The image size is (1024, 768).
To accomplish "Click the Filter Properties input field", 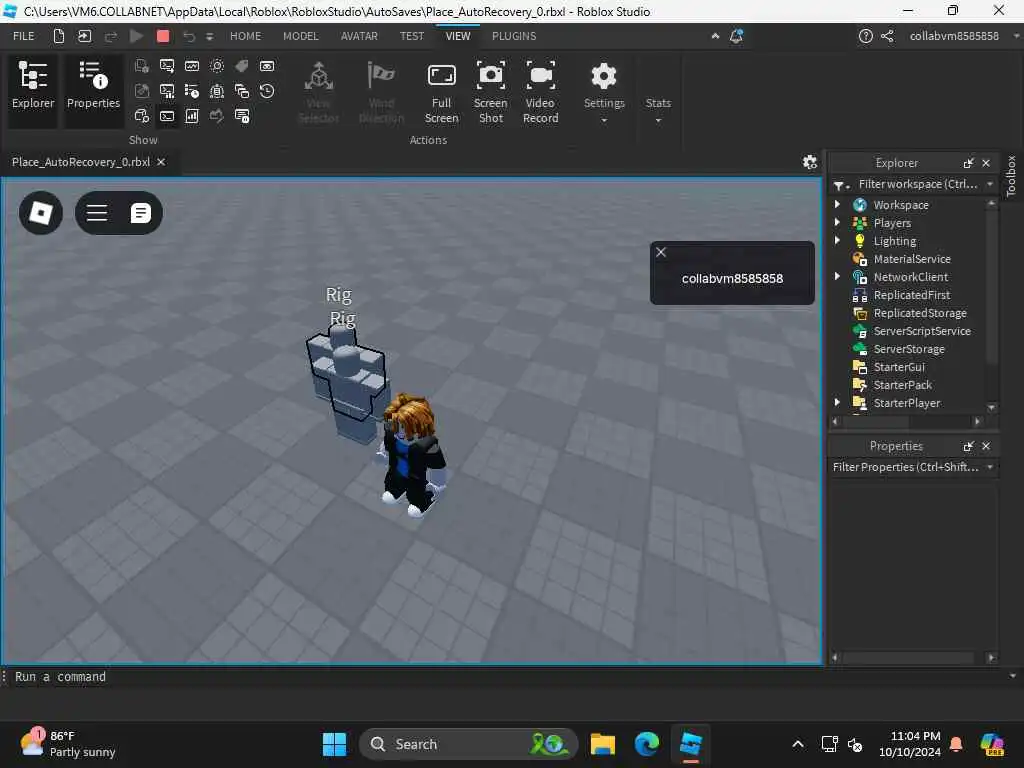I will (x=906, y=467).
